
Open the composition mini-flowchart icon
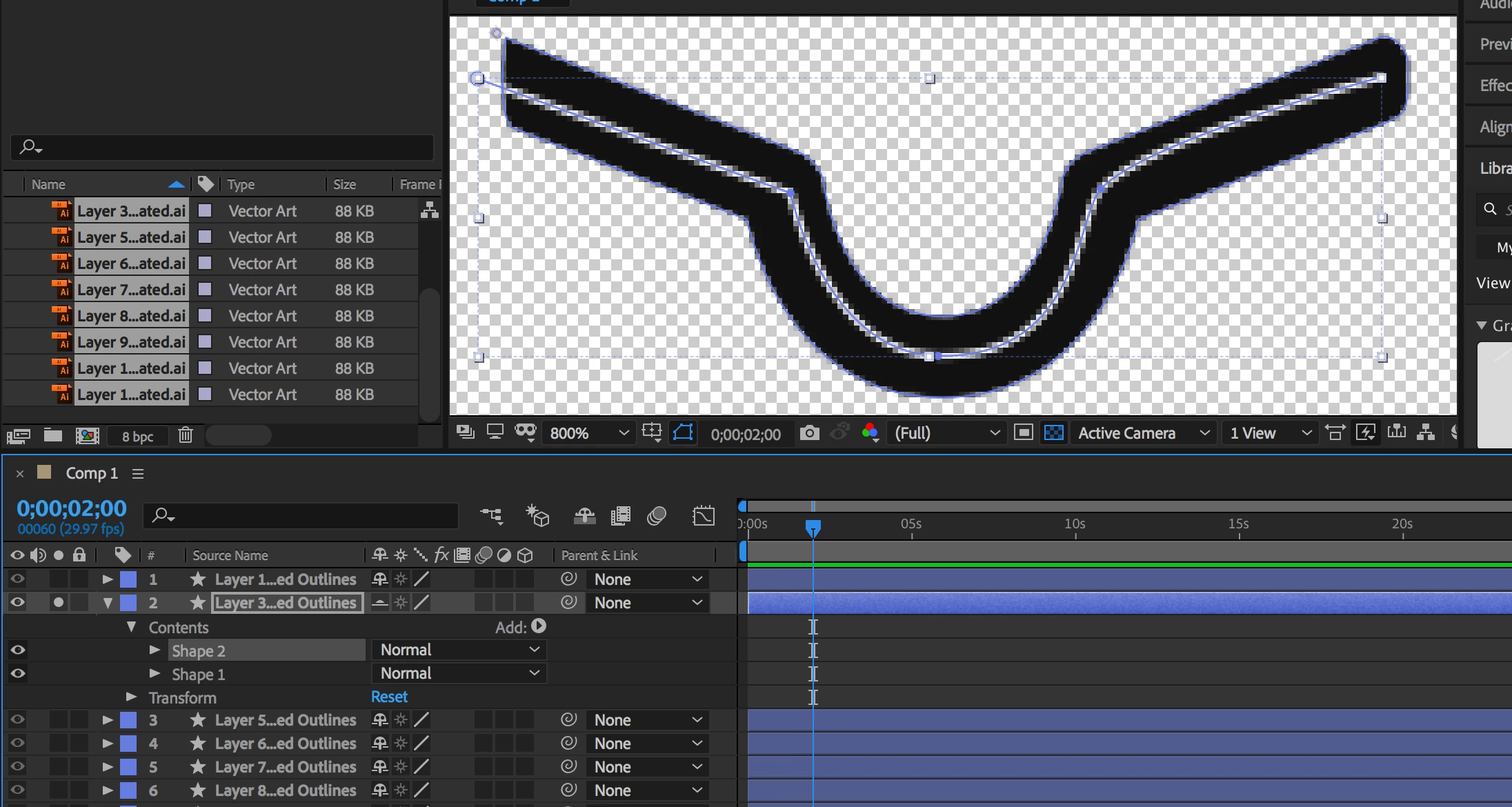(492, 515)
